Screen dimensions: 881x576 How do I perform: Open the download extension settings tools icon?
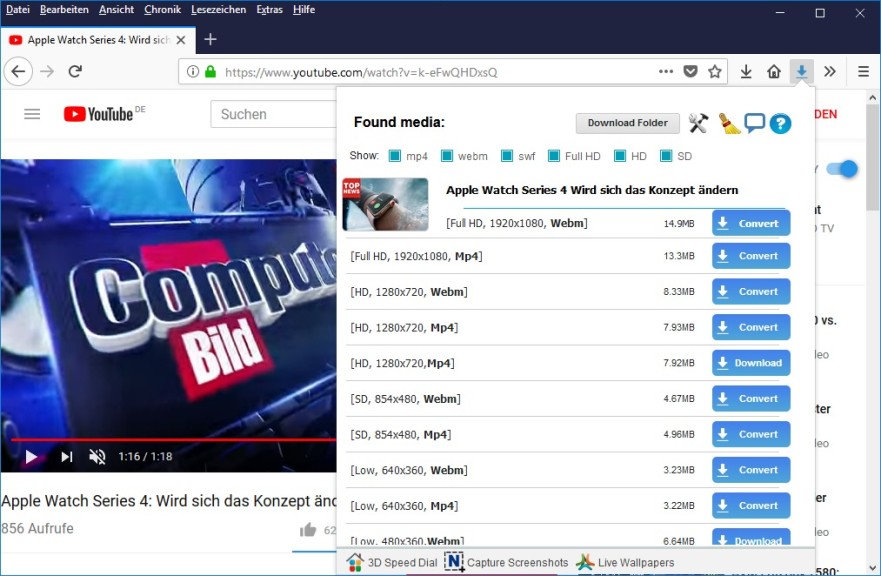[697, 123]
